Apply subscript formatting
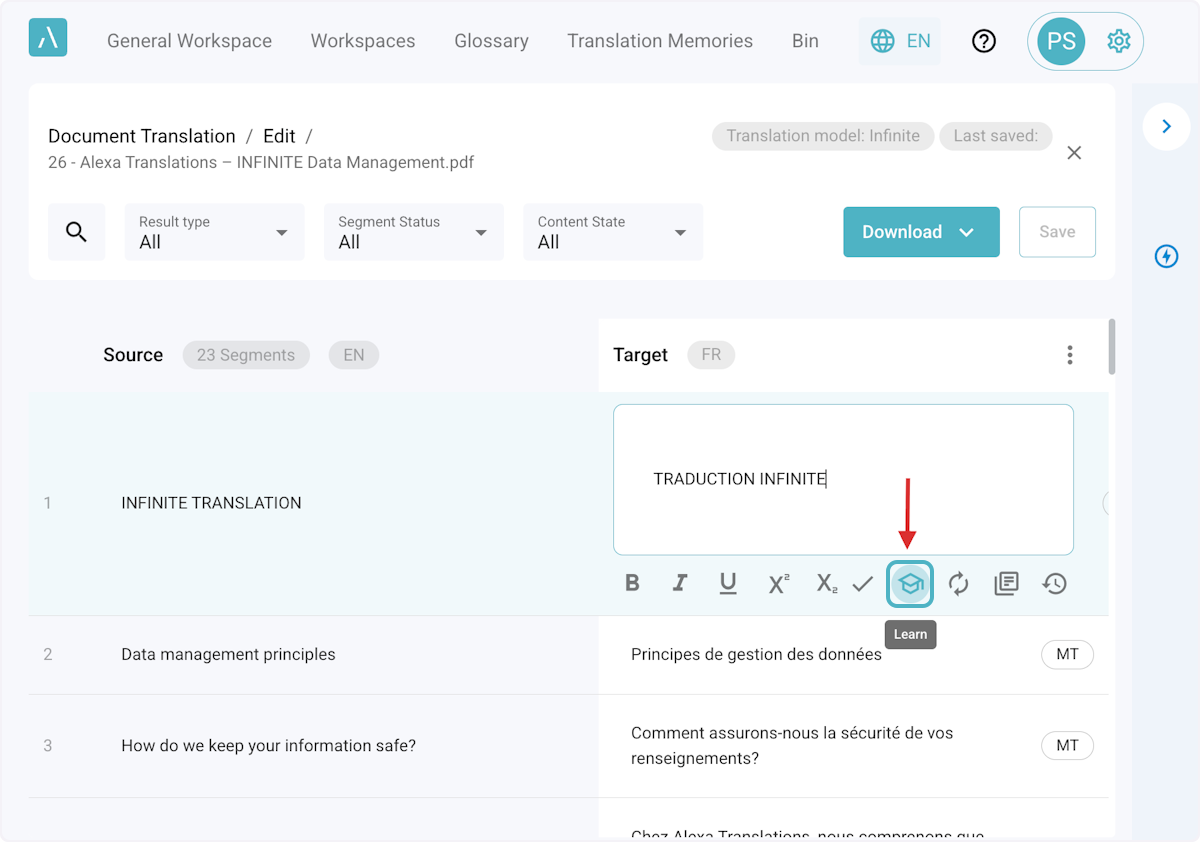The image size is (1200, 842). pyautogui.click(x=826, y=583)
